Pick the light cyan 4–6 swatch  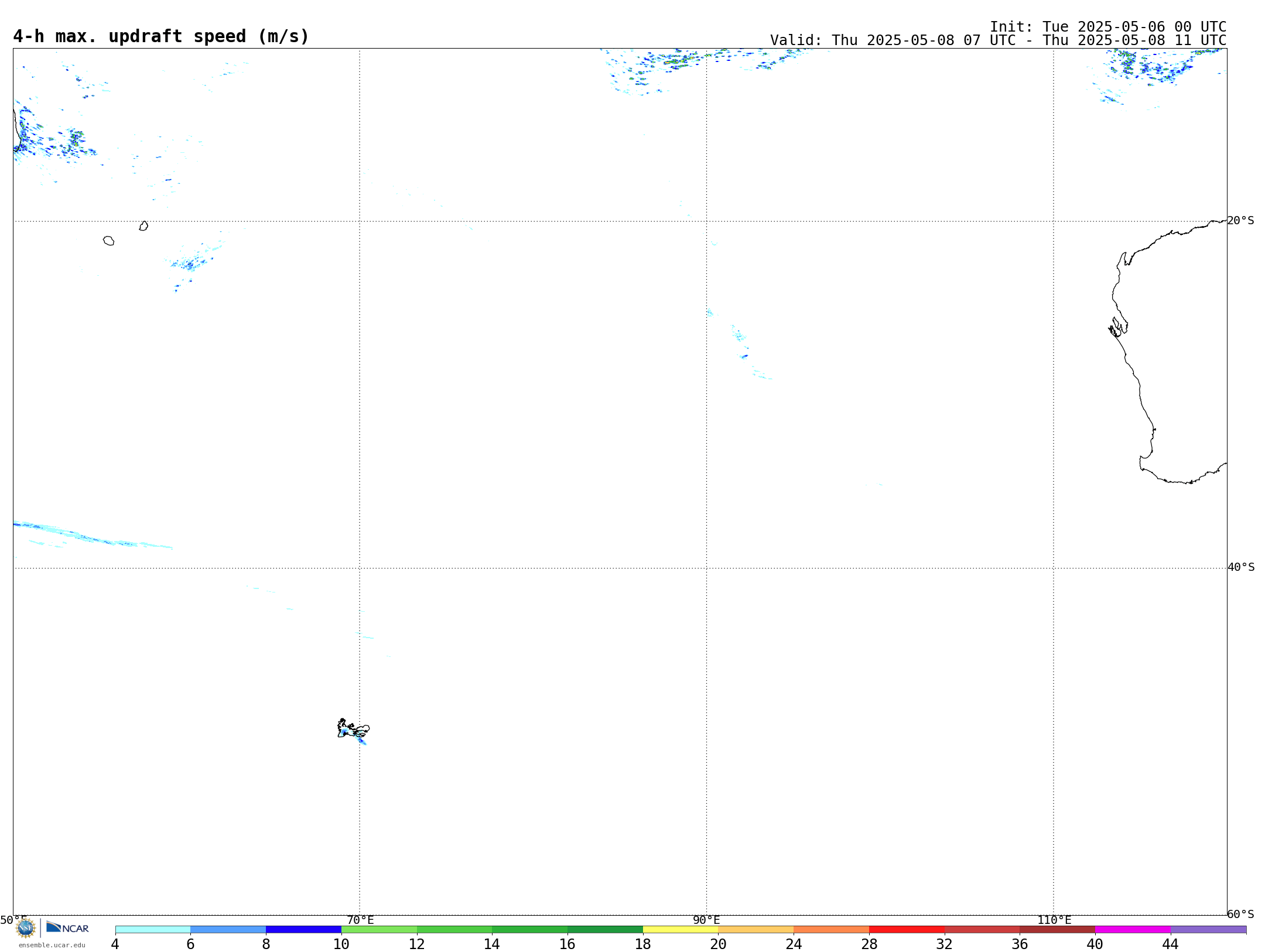point(153,929)
